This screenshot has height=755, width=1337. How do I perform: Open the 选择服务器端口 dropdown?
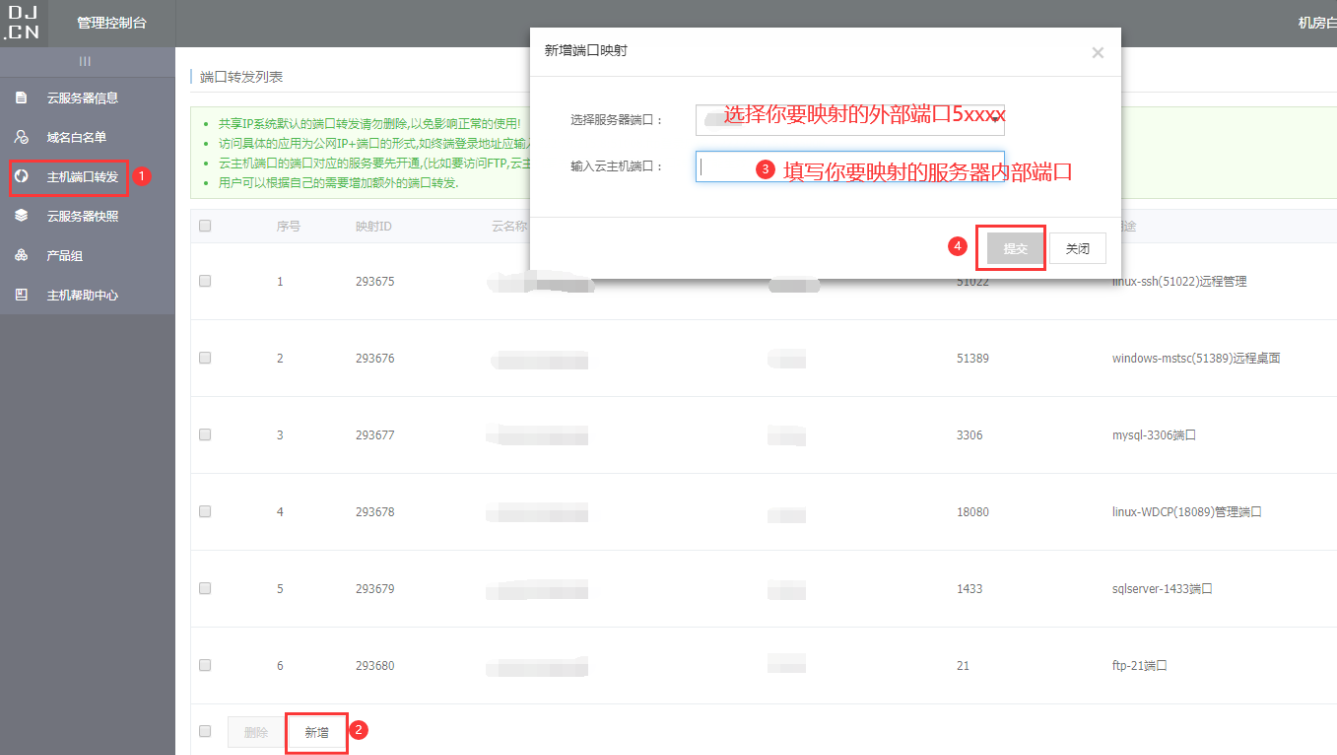pyautogui.click(x=850, y=119)
